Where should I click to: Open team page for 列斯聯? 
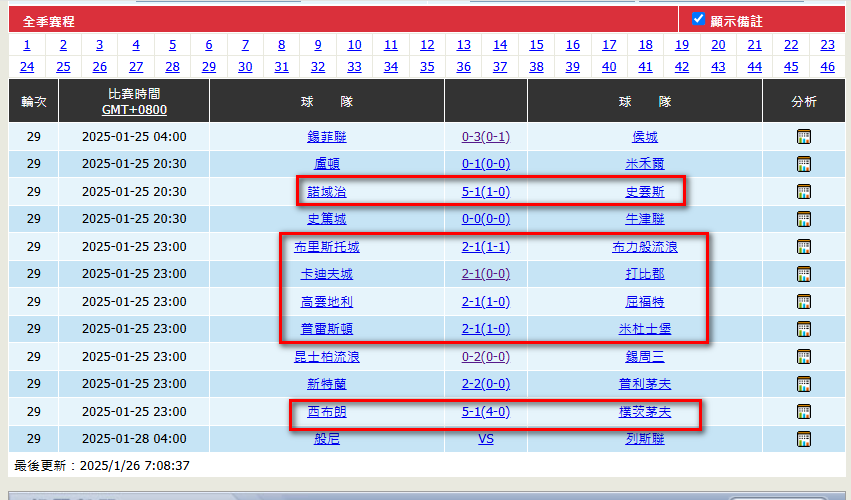pos(645,439)
